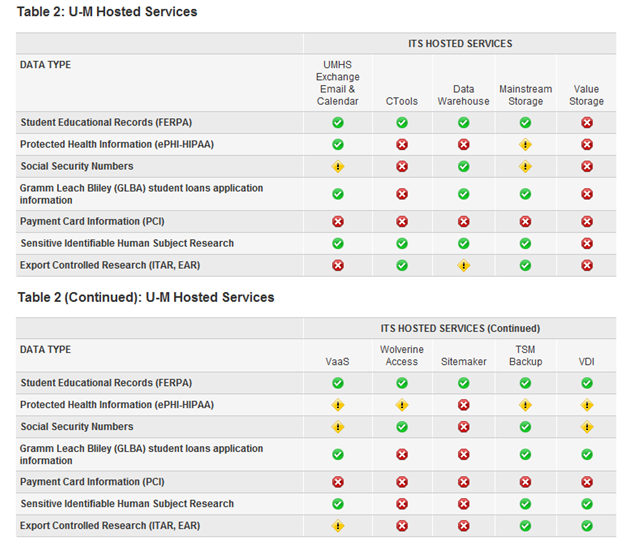This screenshot has width=622, height=542.
Task: Click red X for FERPA under Value Storage
Action: click(586, 122)
